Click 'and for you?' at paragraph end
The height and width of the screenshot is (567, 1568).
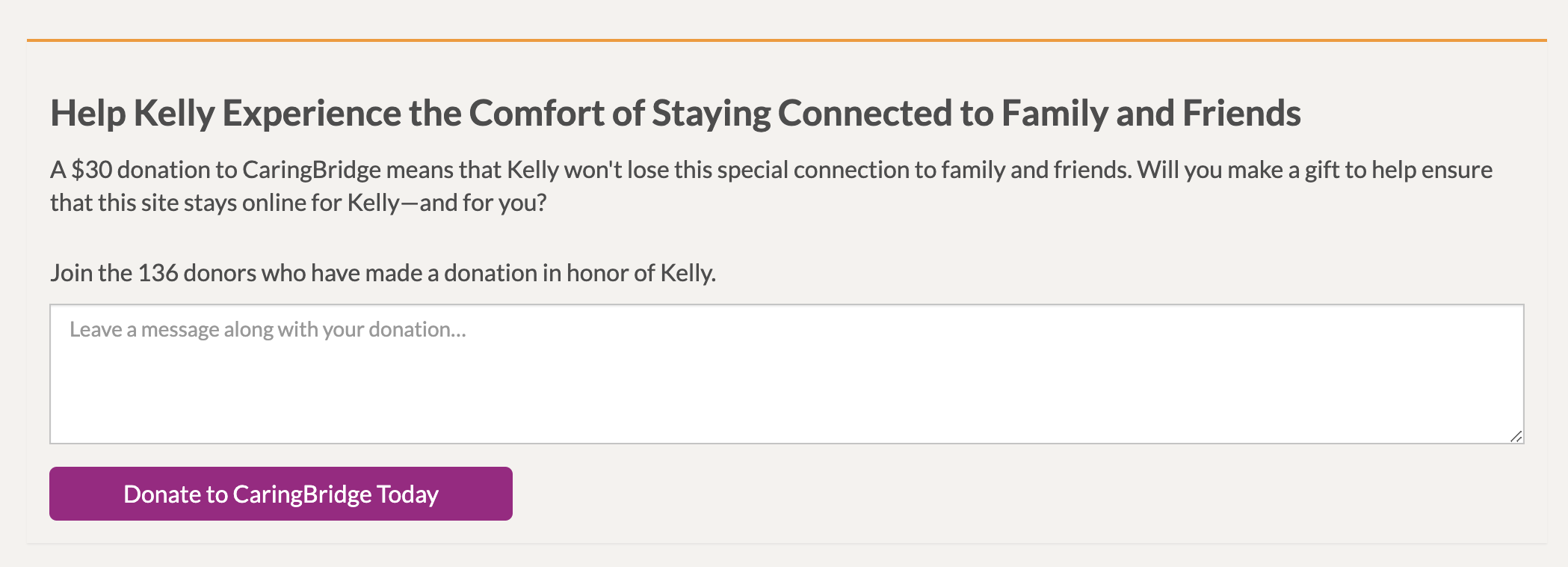coord(483,203)
